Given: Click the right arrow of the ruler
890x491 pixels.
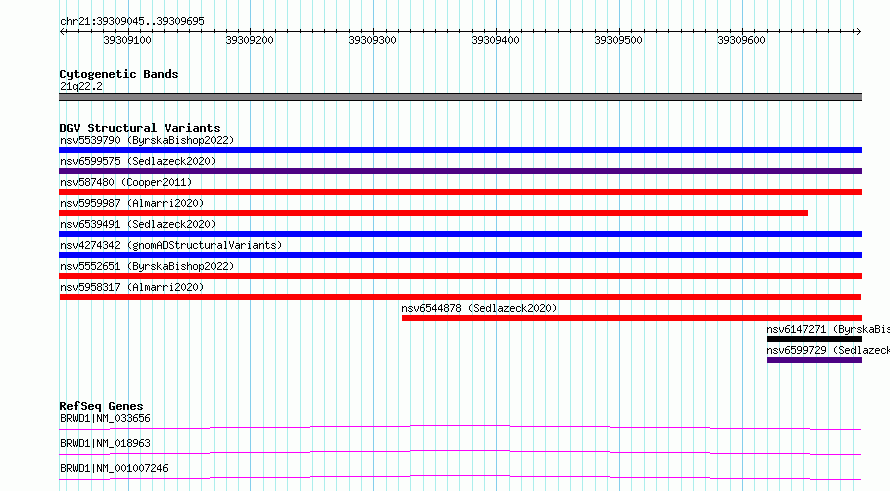Looking at the screenshot, I should pyautogui.click(x=858, y=31).
